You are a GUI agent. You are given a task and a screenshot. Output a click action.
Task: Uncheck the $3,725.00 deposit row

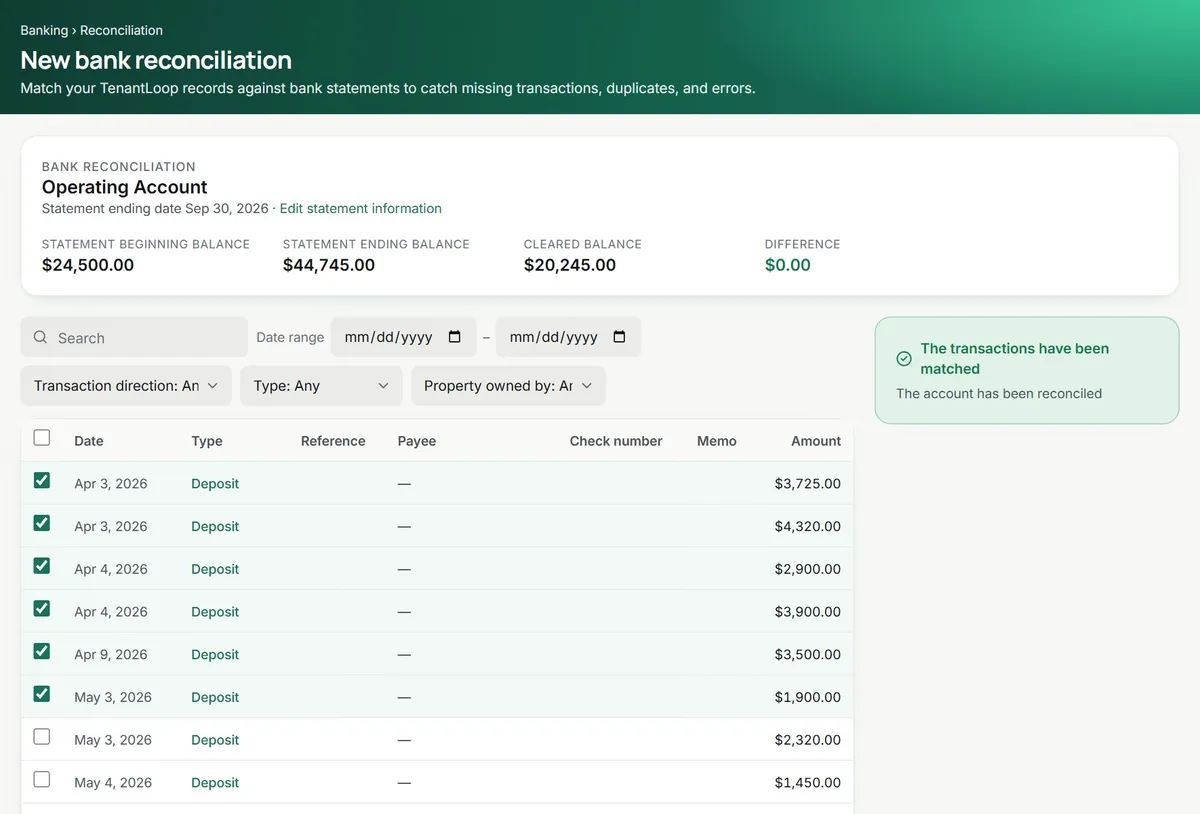pos(42,480)
